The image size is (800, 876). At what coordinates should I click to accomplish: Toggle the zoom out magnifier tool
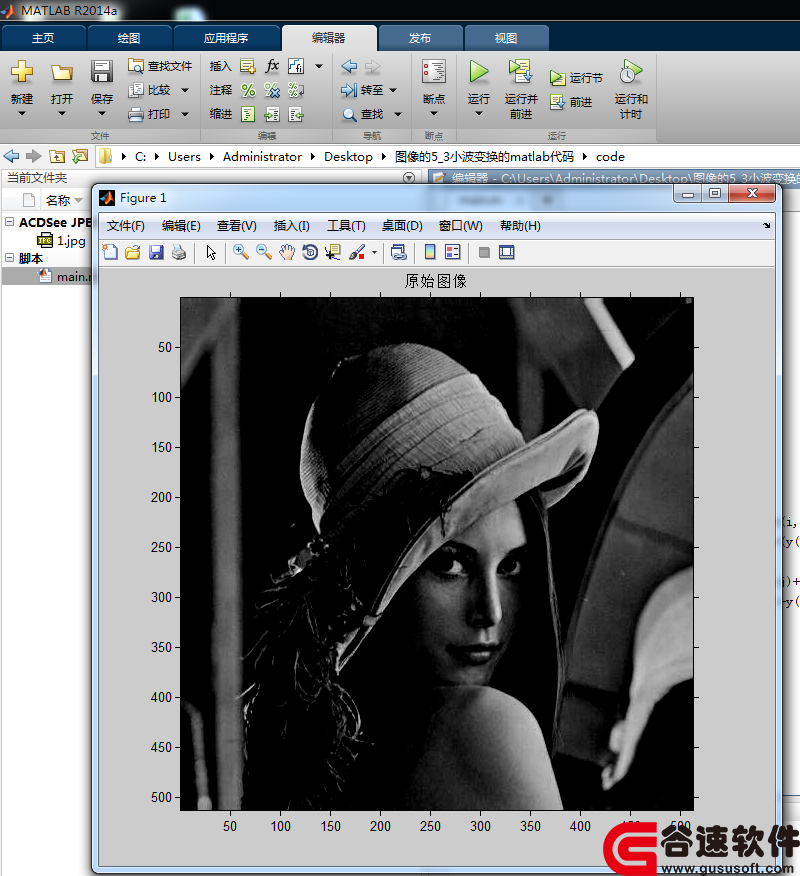point(264,252)
